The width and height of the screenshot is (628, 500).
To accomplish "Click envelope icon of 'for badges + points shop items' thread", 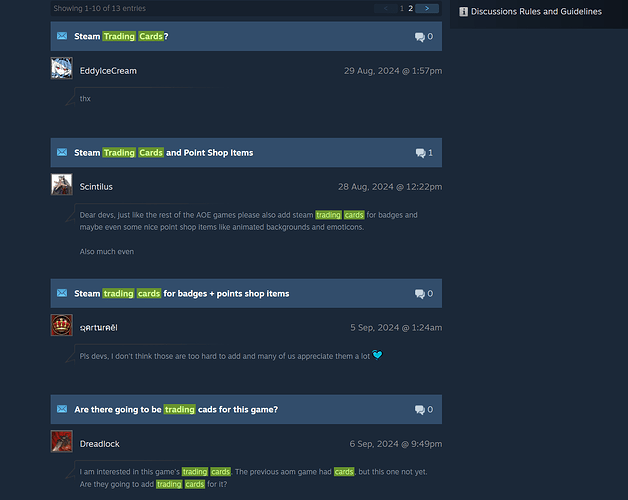I will [62, 293].
